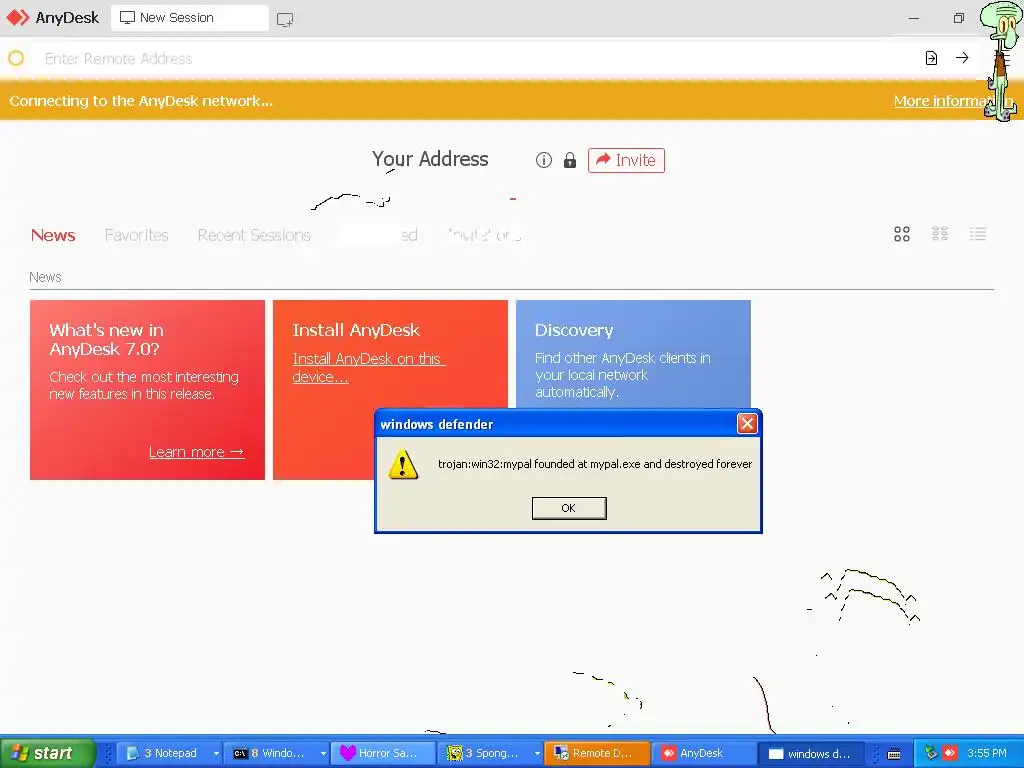The height and width of the screenshot is (768, 1024).
Task: Minimize the AnyDesk window
Action: pyautogui.click(x=914, y=18)
